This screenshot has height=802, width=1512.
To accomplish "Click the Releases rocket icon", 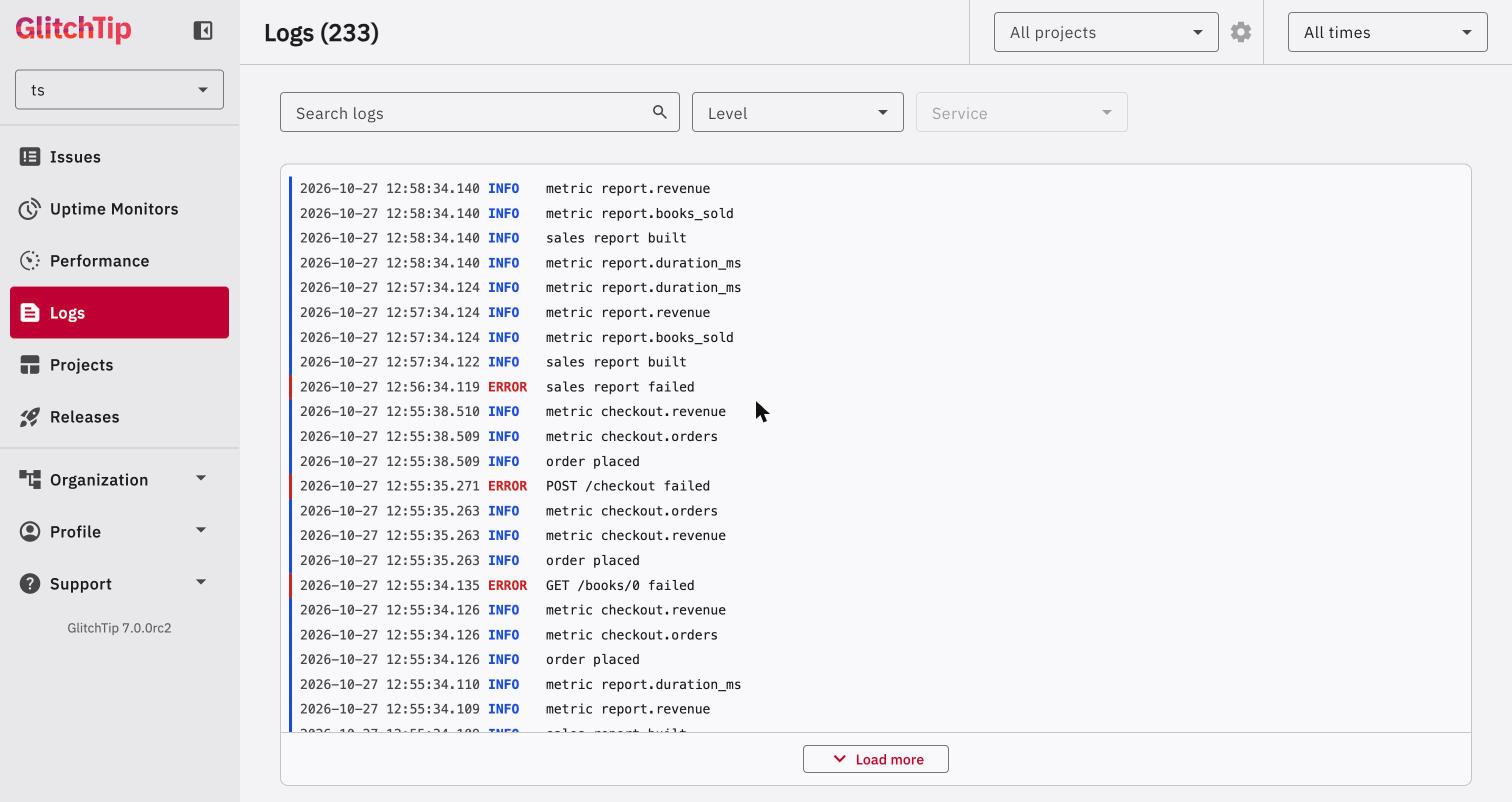I will (30, 417).
